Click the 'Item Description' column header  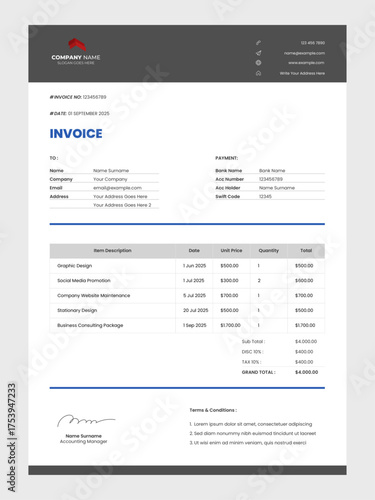click(x=113, y=250)
